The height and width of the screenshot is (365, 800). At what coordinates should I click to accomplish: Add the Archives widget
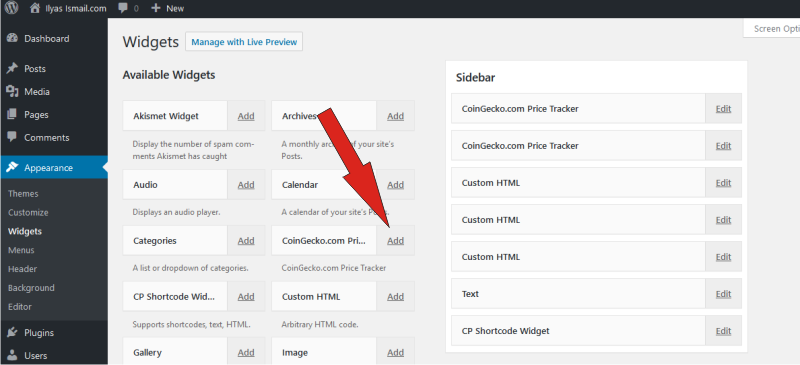point(395,116)
